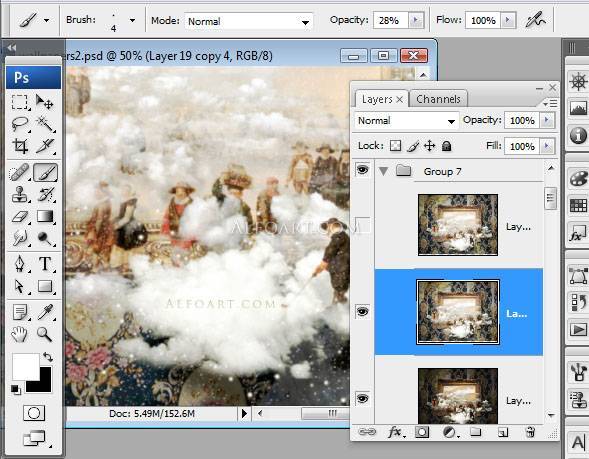Viewport: 589px width, 459px height.
Task: Enable airbrush in options bar
Action: pos(535,20)
